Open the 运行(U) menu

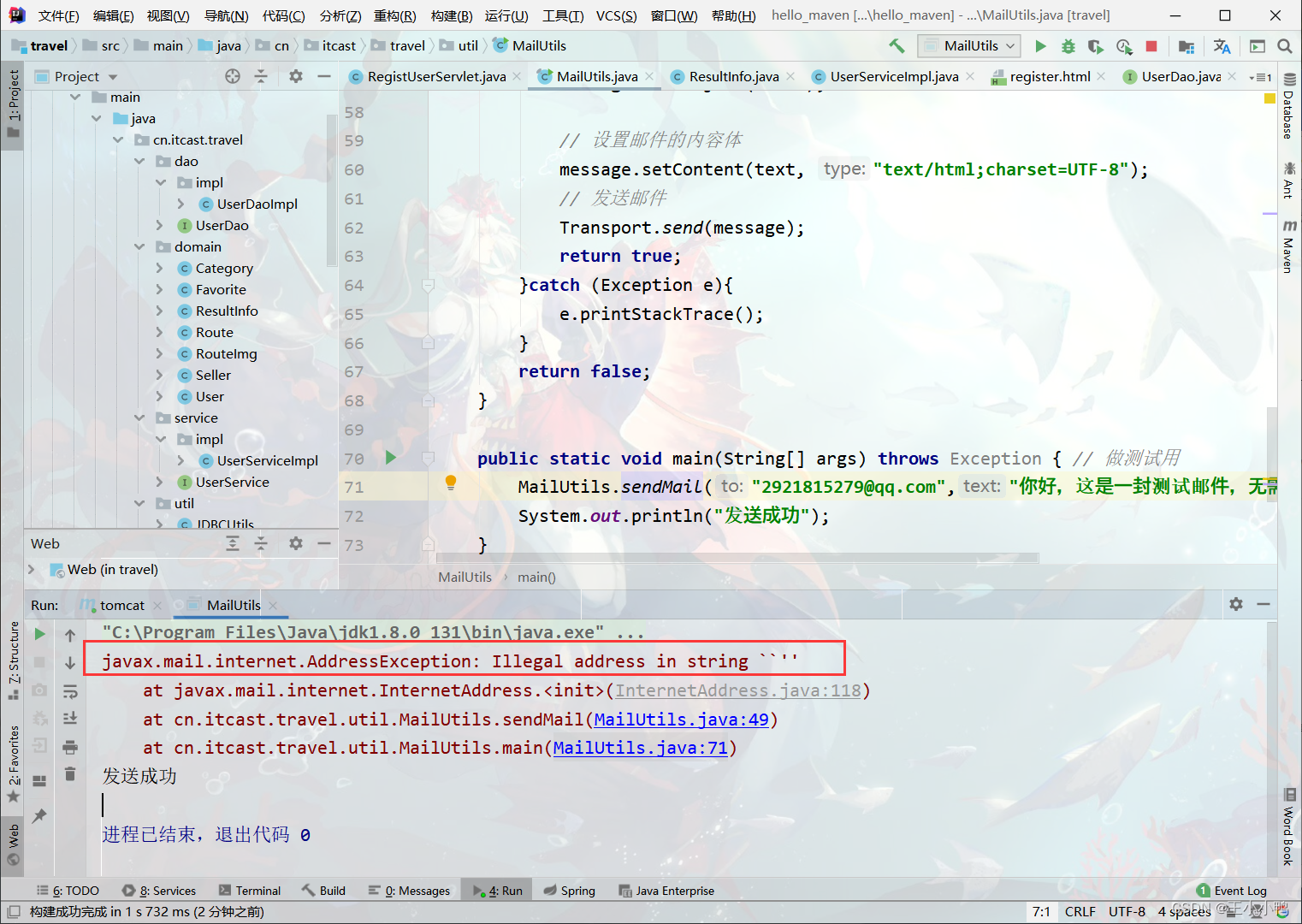506,15
